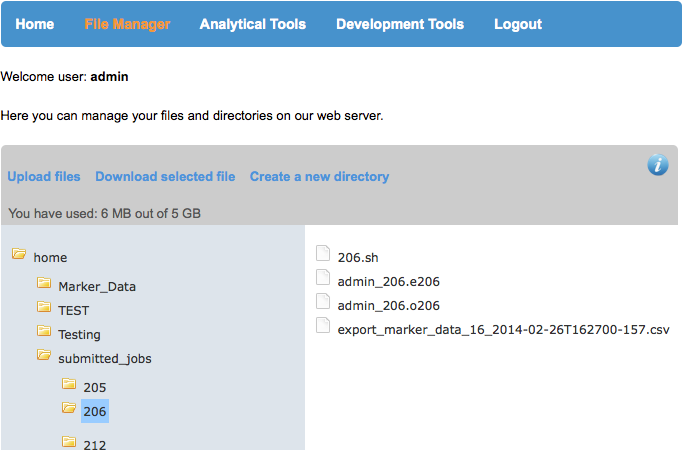Go to the Home page

pos(35,24)
